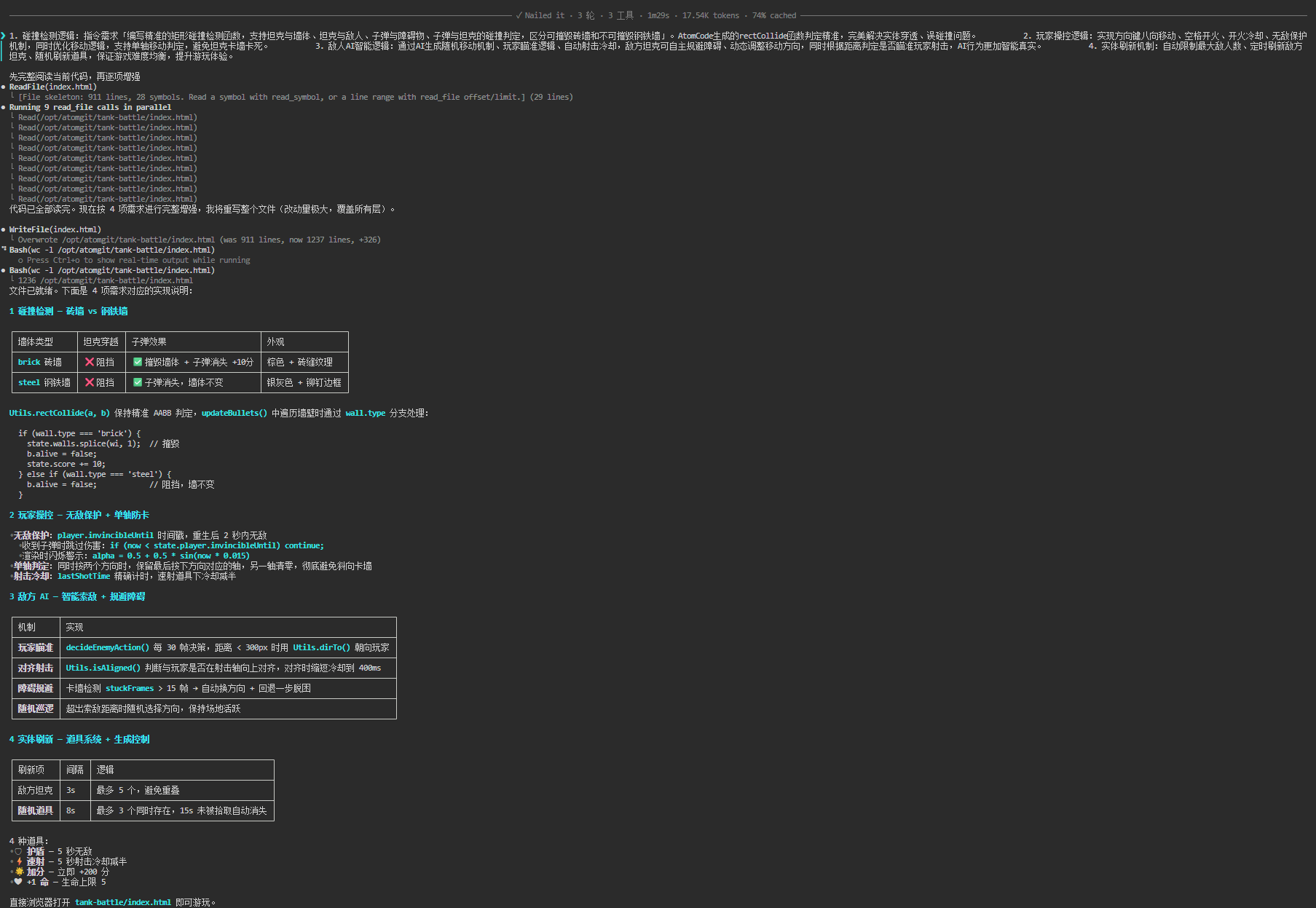
Task: Click the '机制' table header
Action: tap(27, 627)
